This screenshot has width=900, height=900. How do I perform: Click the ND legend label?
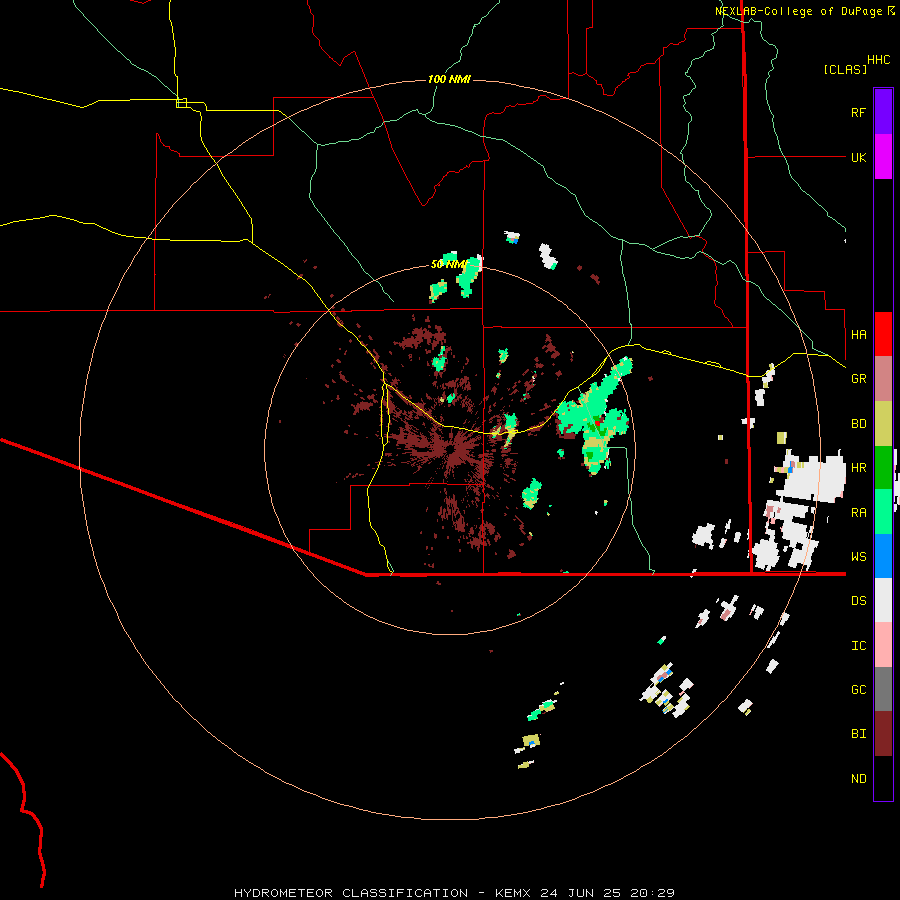[858, 778]
